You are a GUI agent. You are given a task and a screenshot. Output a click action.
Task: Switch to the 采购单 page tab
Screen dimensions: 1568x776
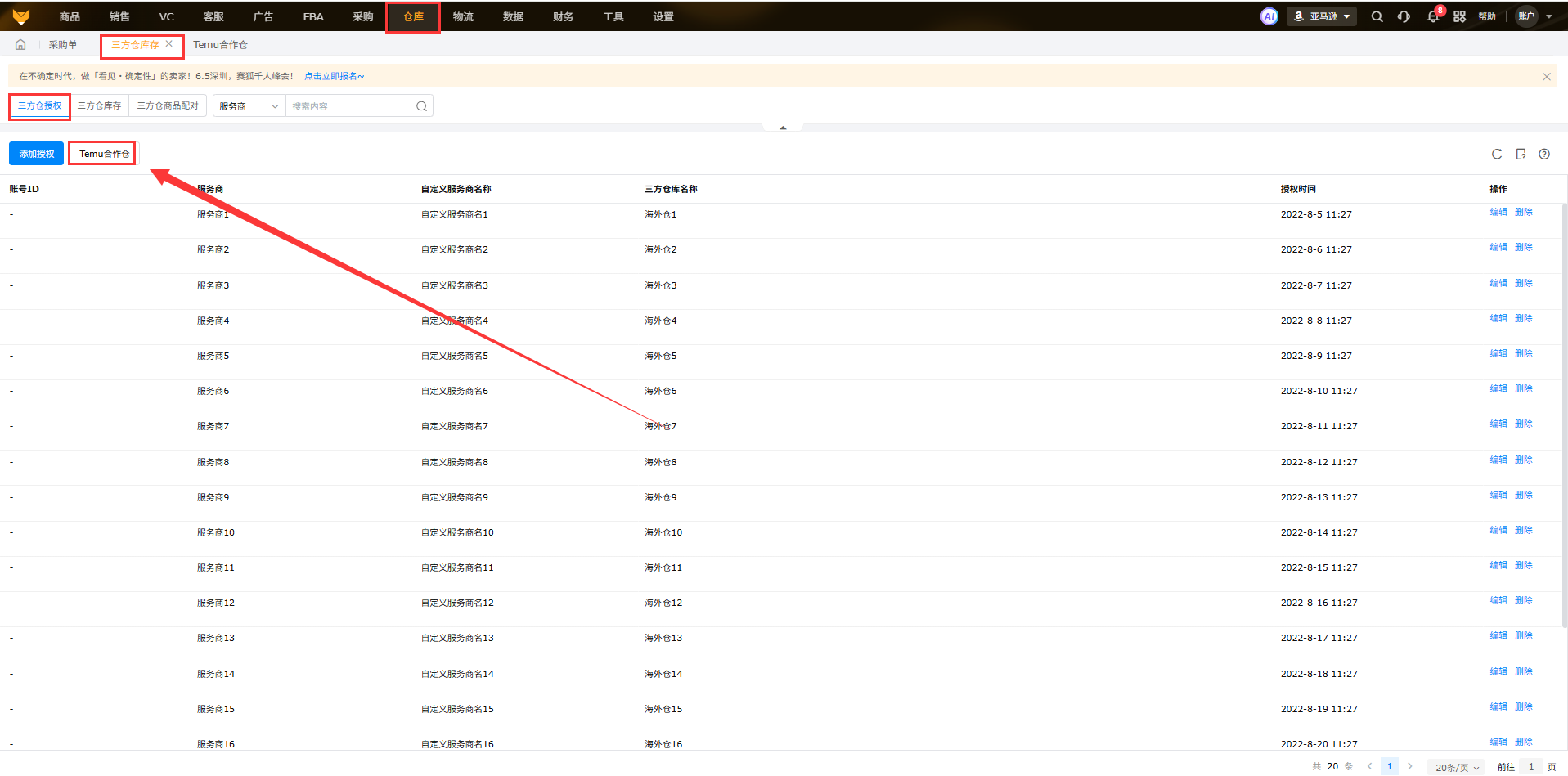(63, 45)
